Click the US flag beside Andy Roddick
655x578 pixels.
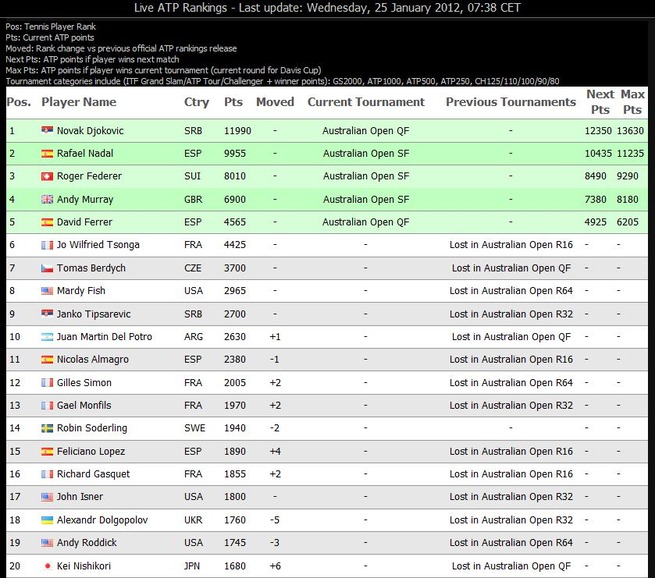coord(47,543)
